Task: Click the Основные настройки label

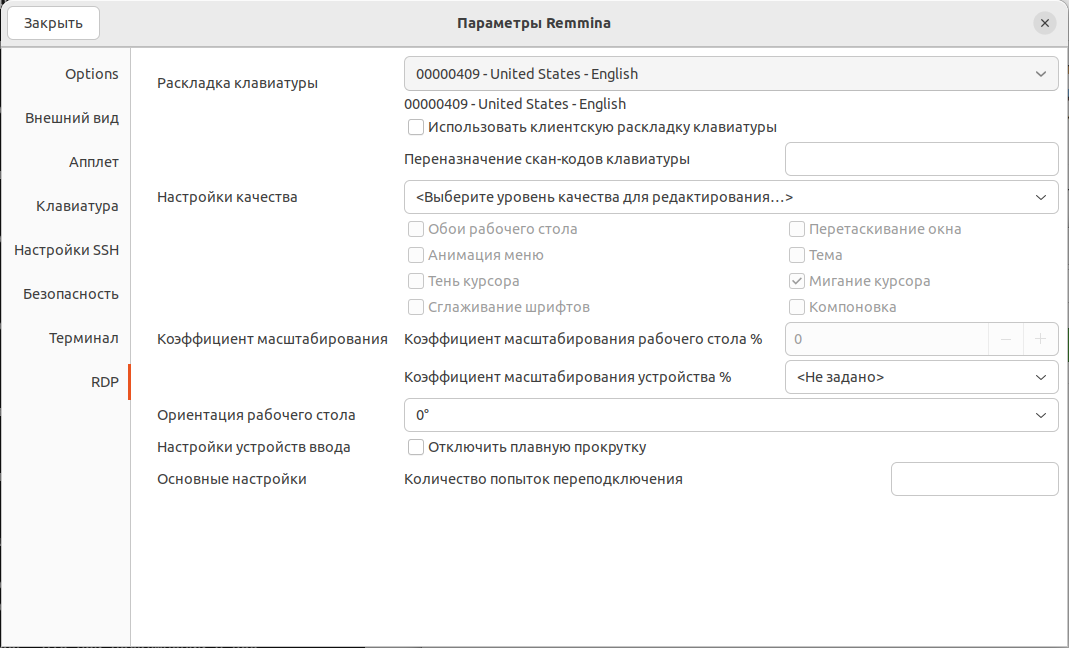Action: [232, 479]
